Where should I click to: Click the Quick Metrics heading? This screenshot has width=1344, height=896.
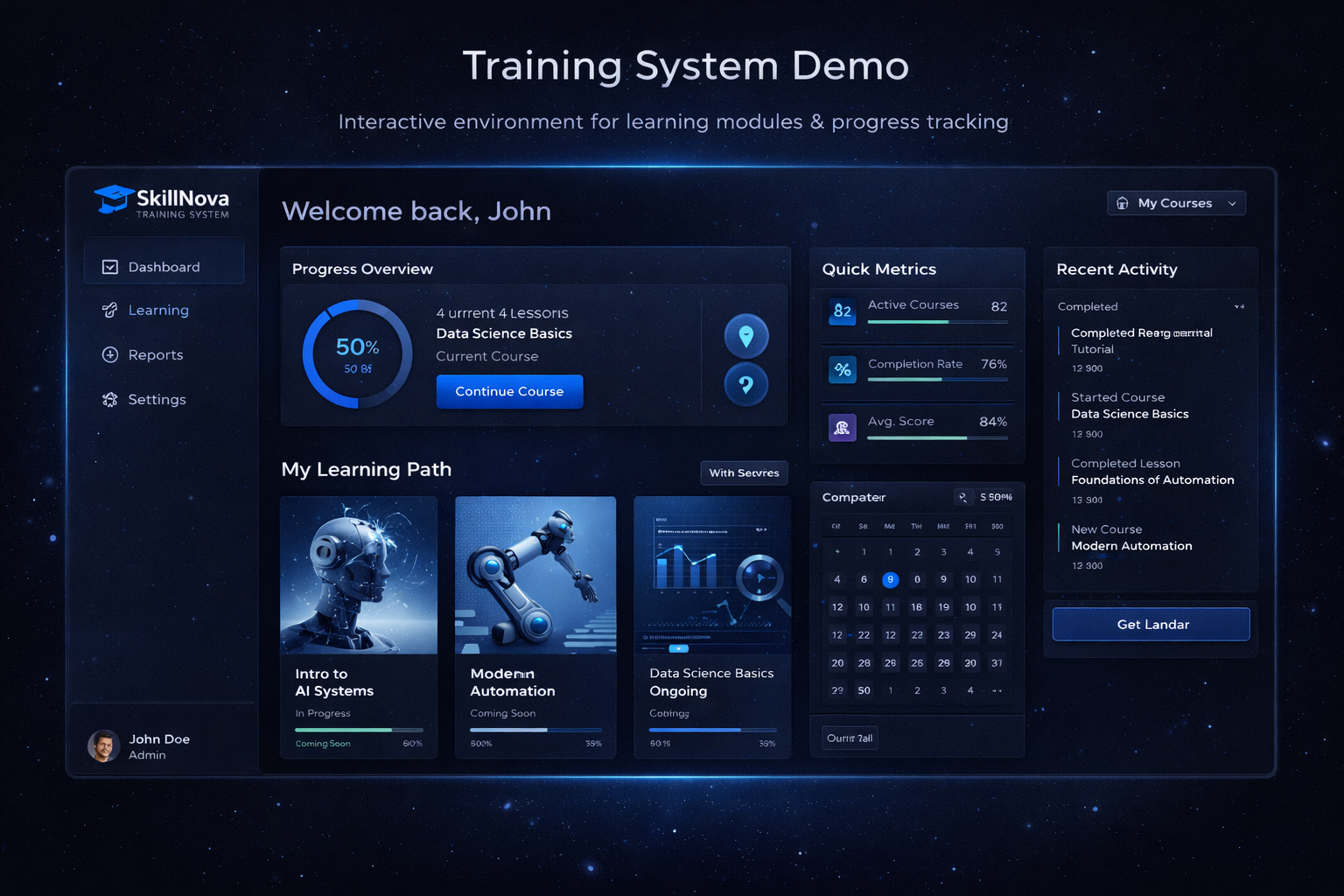click(x=879, y=269)
